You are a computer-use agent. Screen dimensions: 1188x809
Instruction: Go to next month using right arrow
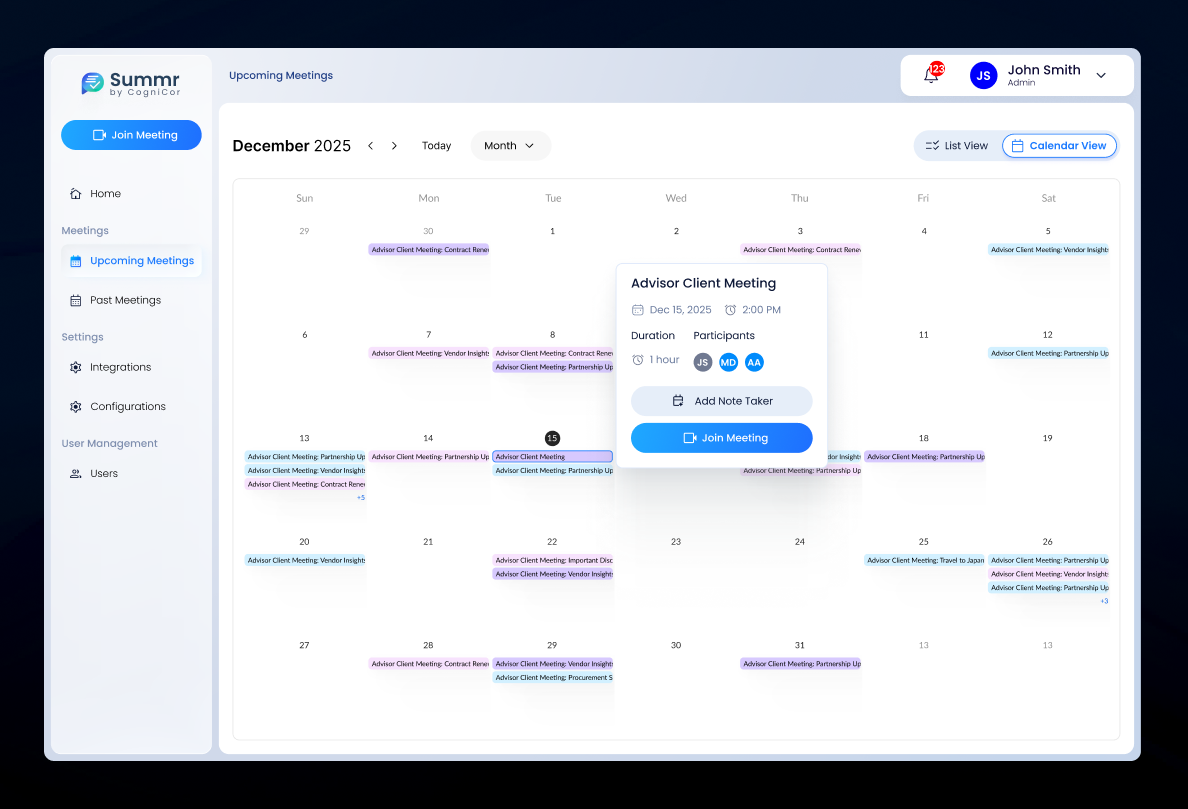(x=394, y=146)
